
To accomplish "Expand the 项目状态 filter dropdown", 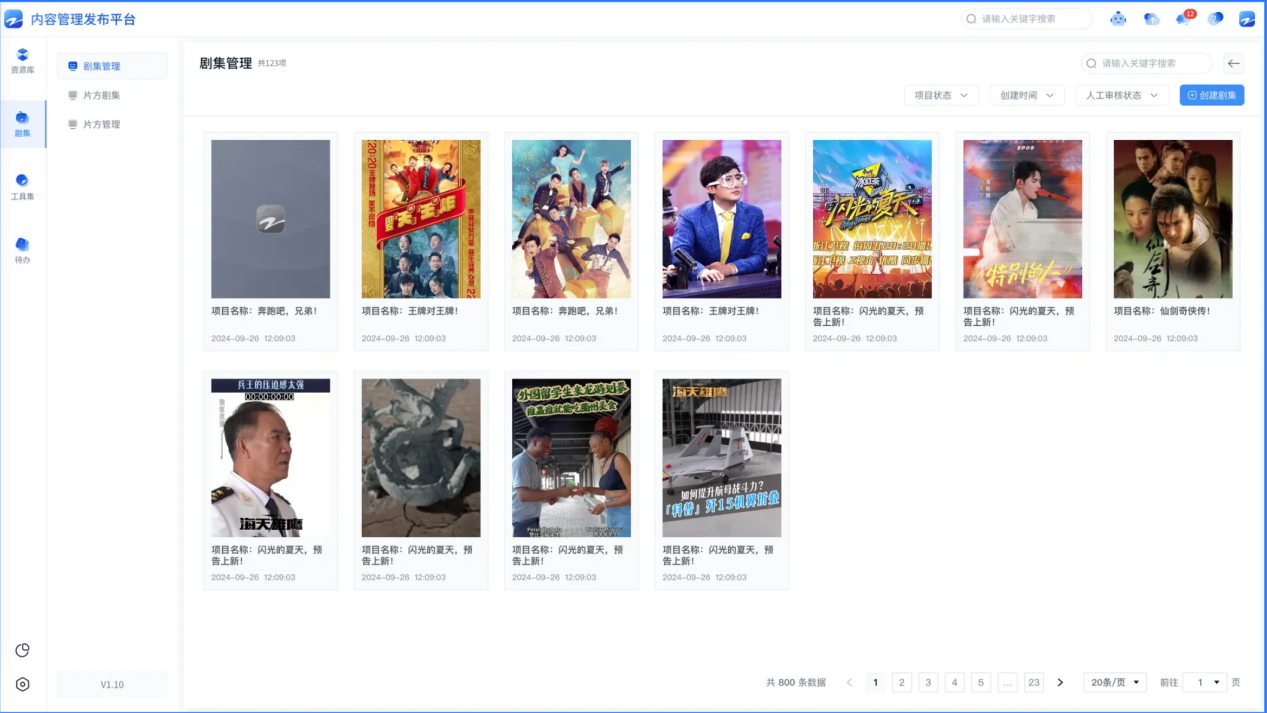I will click(941, 95).
